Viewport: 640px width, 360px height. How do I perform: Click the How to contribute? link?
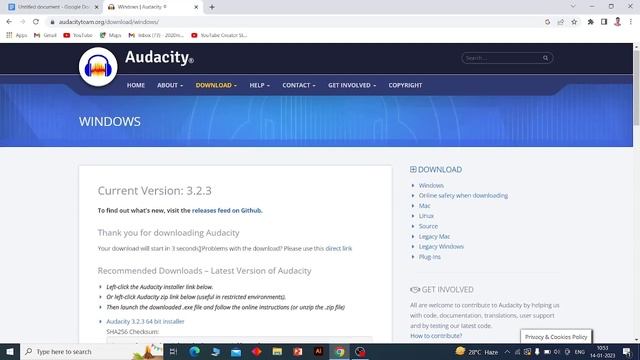[x=436, y=336]
